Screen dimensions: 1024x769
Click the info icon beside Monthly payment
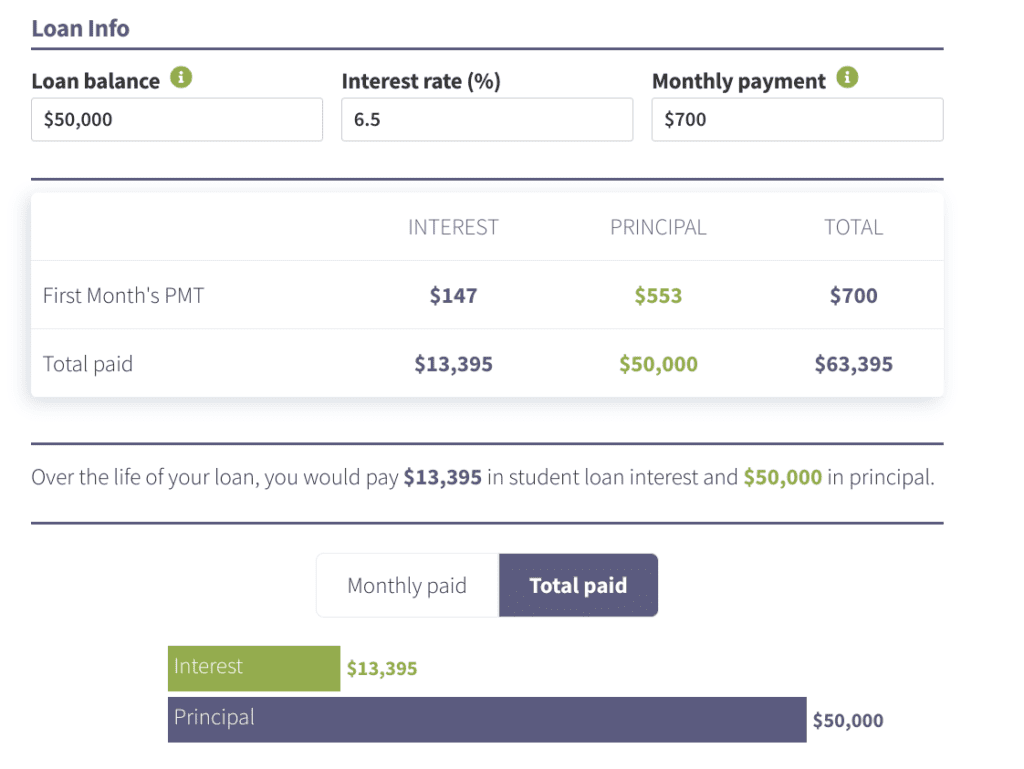click(847, 78)
